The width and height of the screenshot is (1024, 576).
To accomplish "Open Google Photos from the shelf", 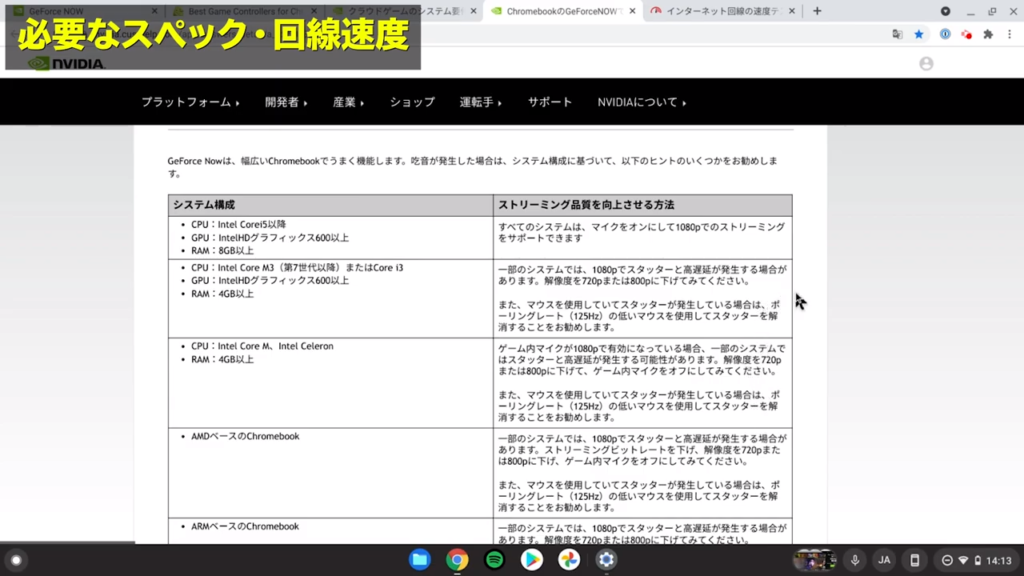I will click(568, 560).
